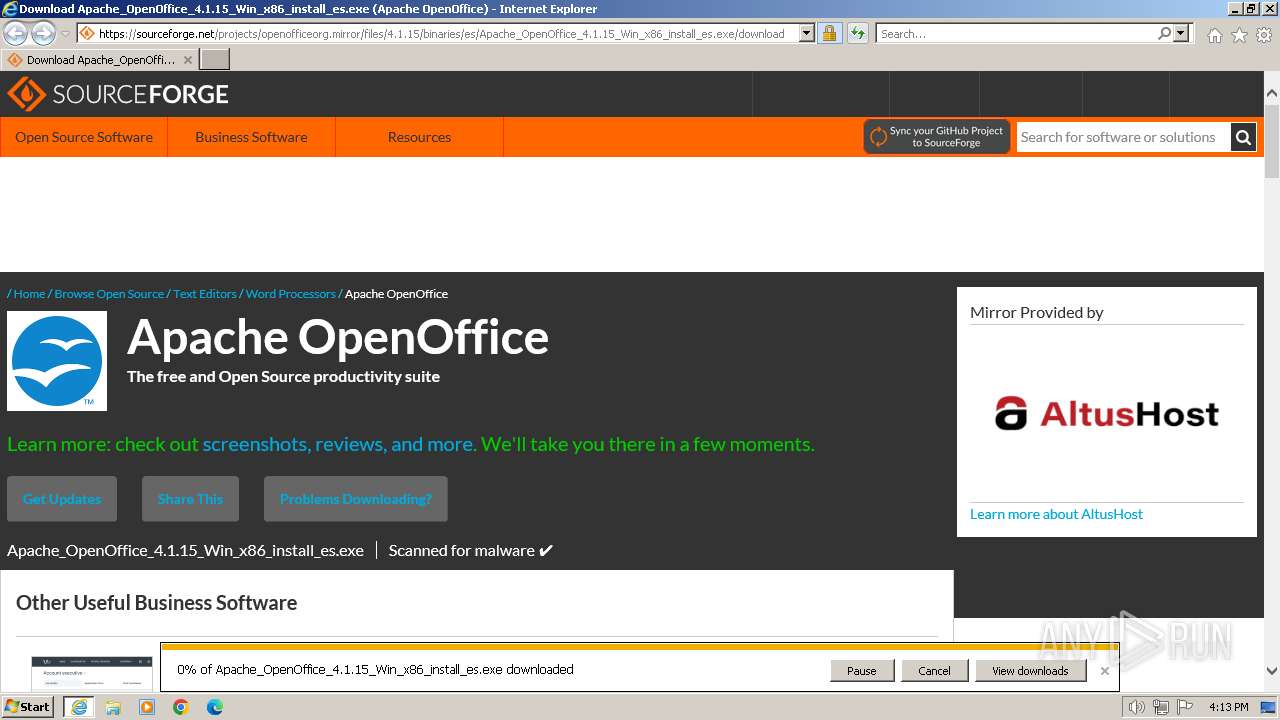Close the download notification bar
Image resolution: width=1280 pixels, height=720 pixels.
pos(1104,671)
